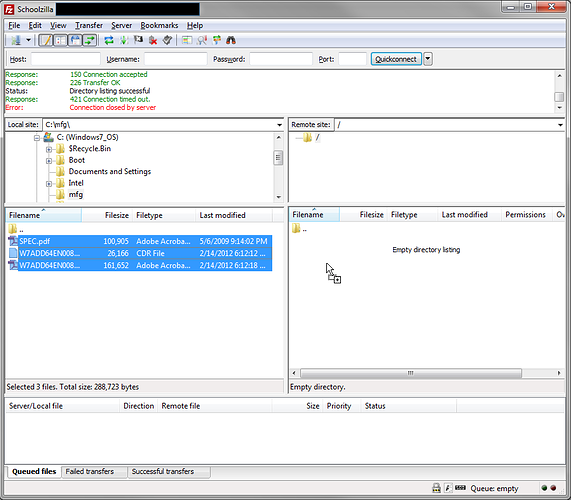
Task: Switch to Failed transfers tab
Action: coord(94,472)
